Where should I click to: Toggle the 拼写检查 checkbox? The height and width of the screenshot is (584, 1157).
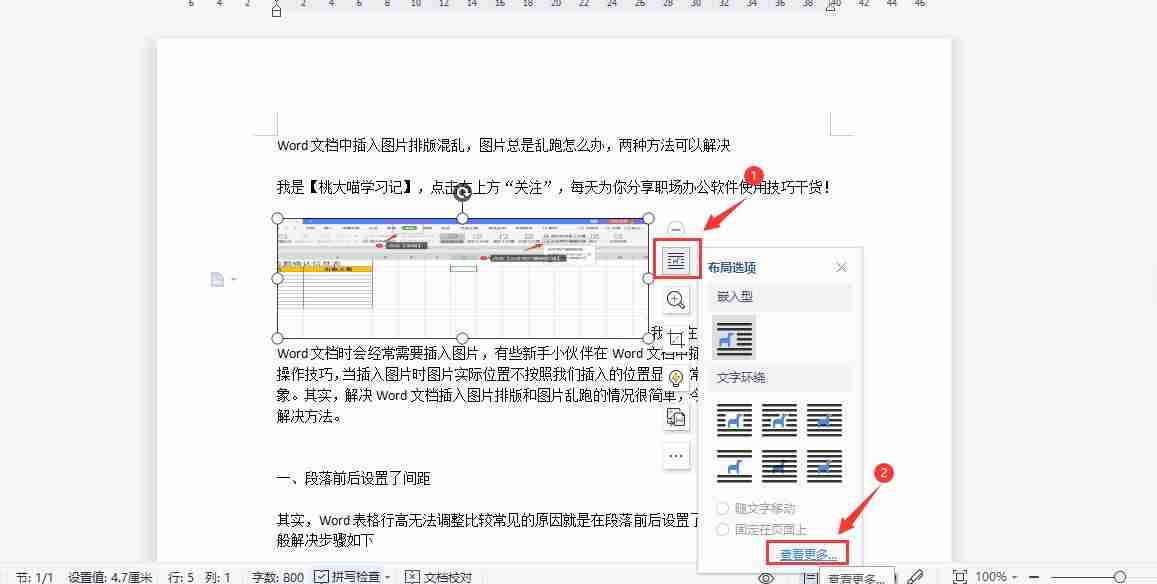pyautogui.click(x=320, y=577)
